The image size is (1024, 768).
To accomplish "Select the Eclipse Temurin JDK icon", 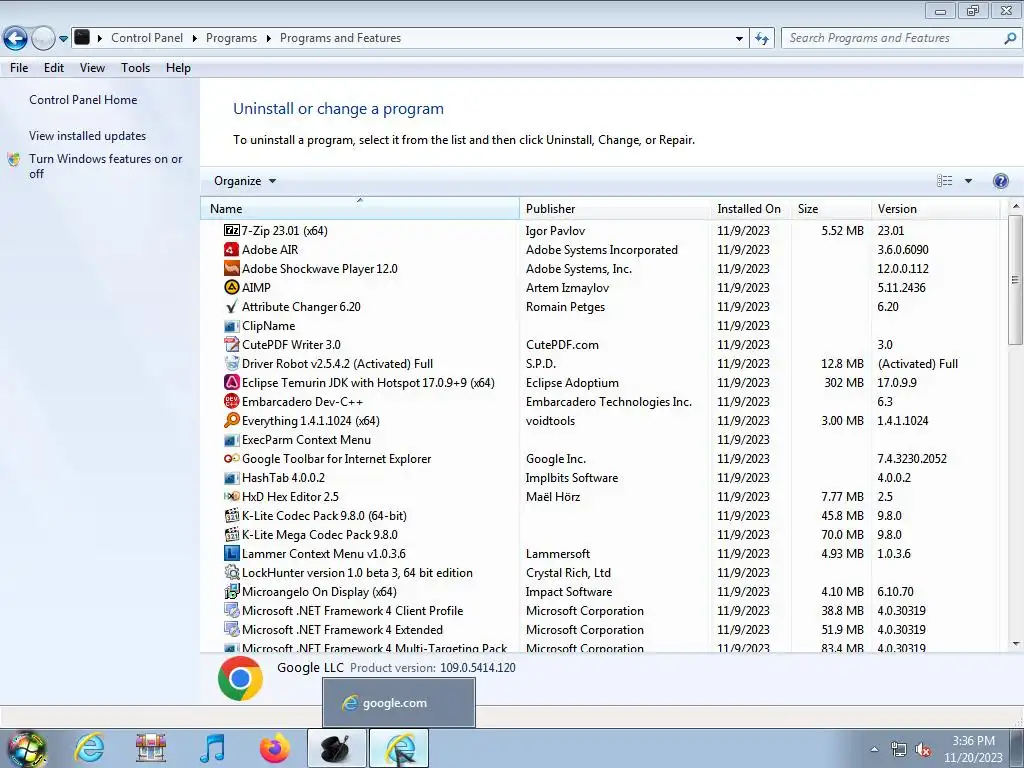I will tap(231, 382).
